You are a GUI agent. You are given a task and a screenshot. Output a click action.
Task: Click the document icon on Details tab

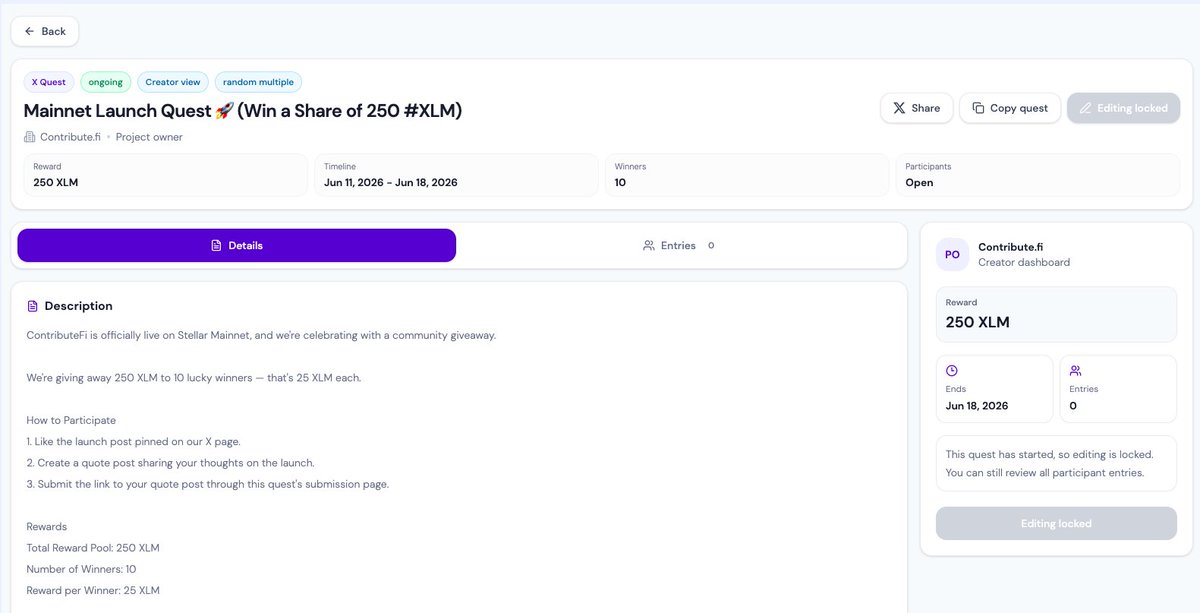coord(216,245)
